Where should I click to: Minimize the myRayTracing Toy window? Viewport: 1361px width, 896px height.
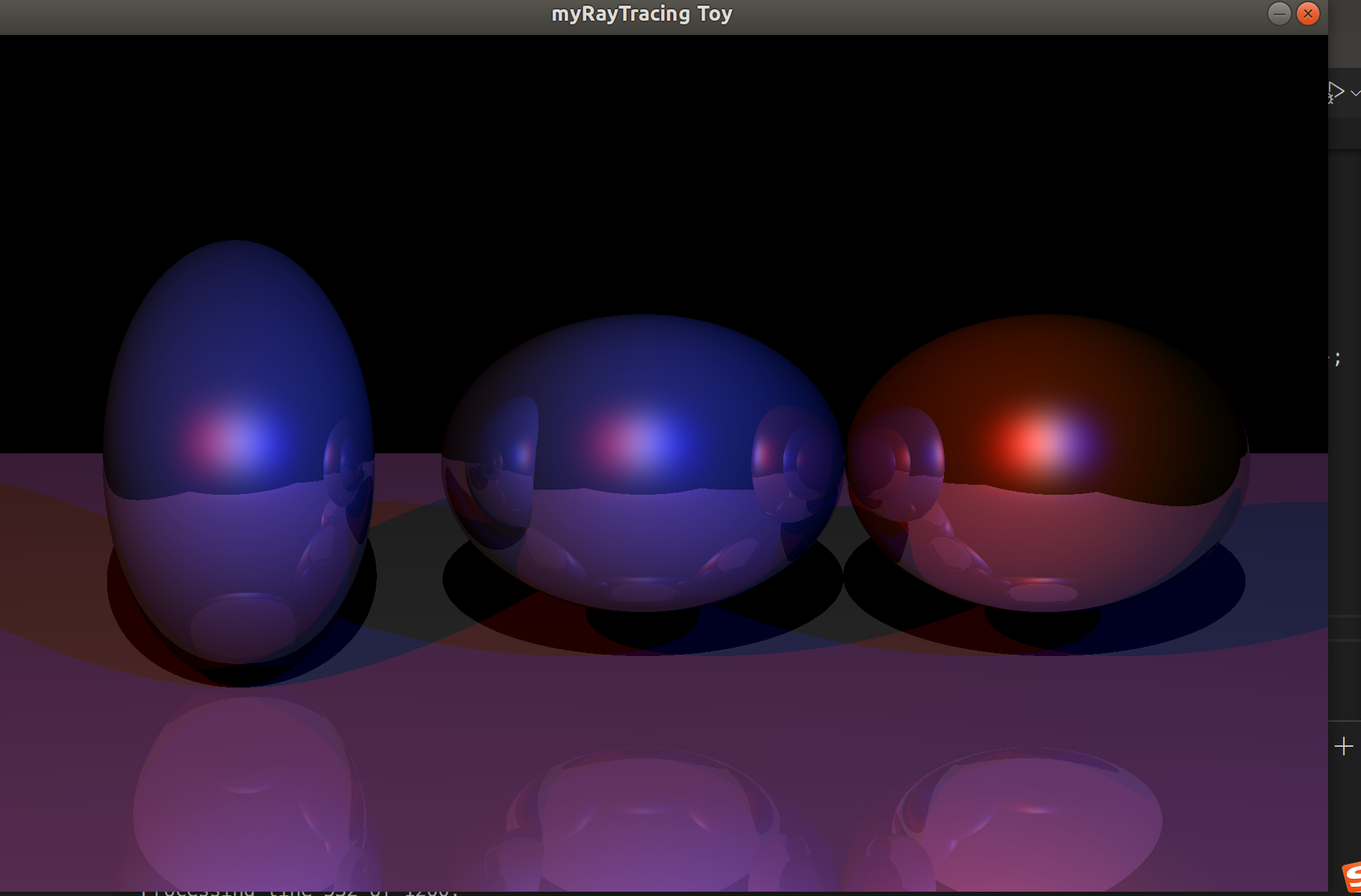click(x=1279, y=14)
